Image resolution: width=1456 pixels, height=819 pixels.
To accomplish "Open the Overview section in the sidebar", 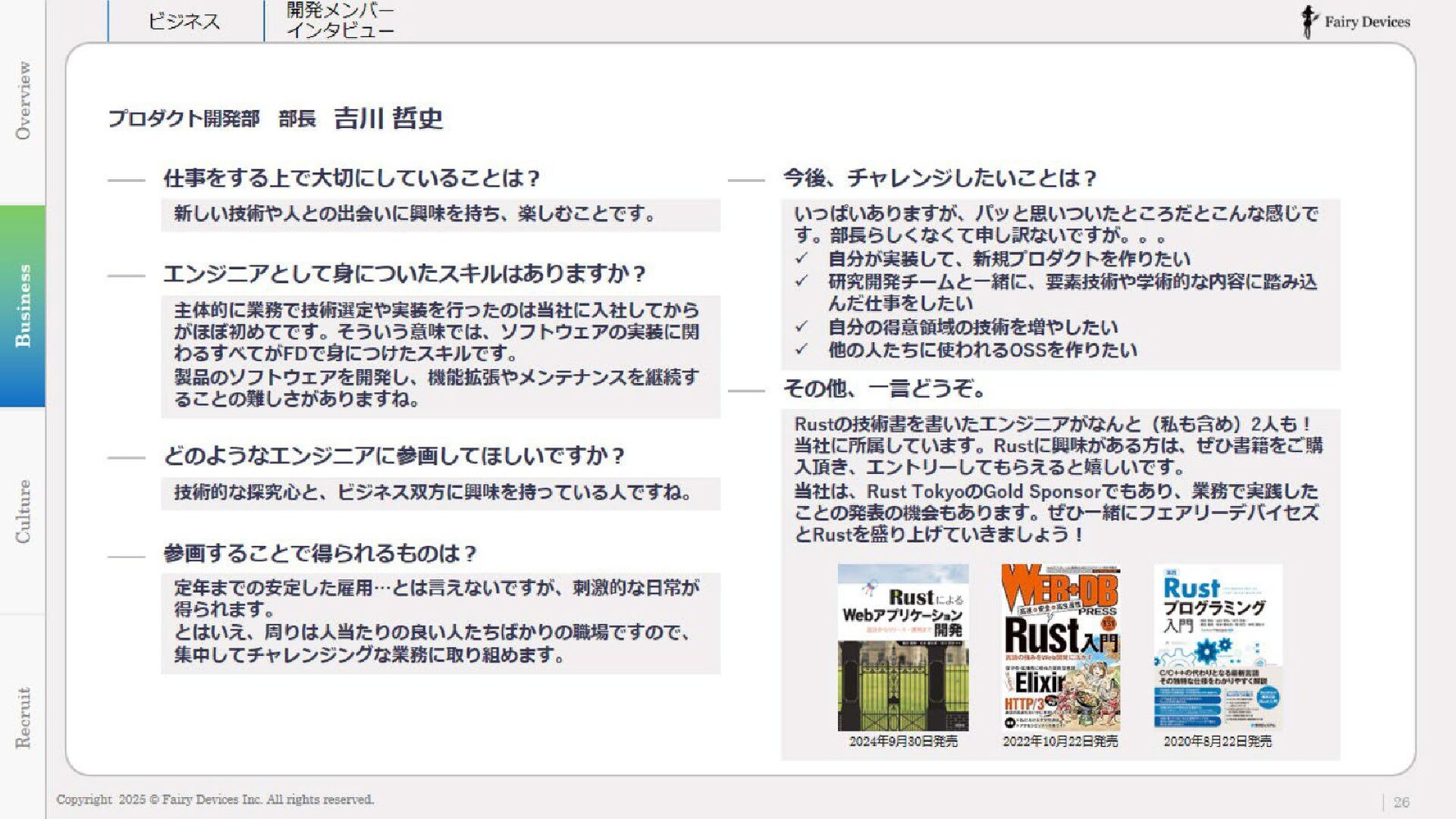I will click(x=23, y=100).
